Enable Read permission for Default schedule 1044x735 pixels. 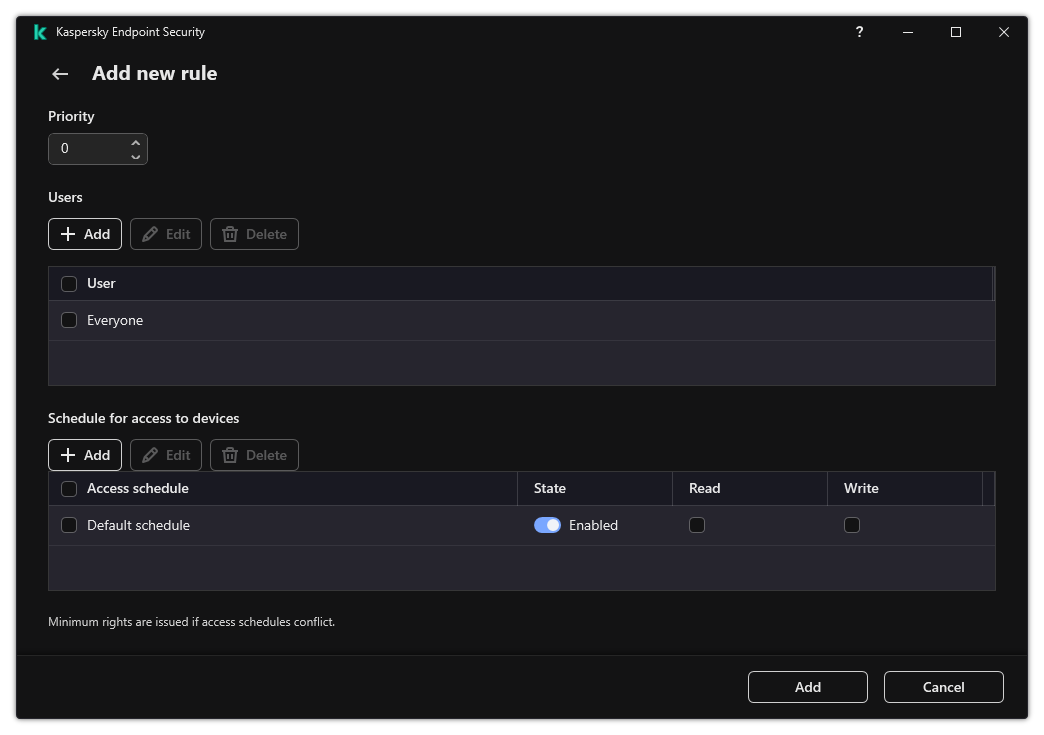697,524
